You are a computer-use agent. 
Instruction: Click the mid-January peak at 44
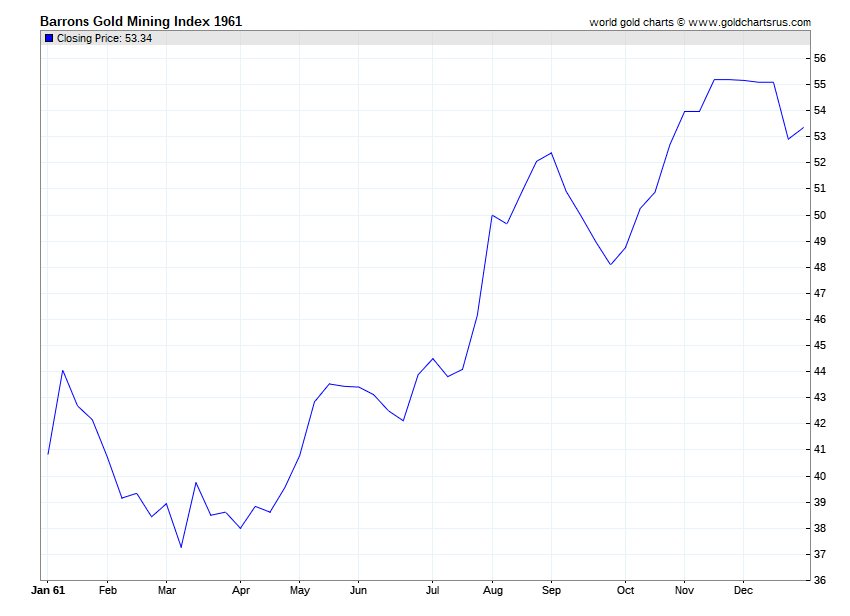pos(63,371)
